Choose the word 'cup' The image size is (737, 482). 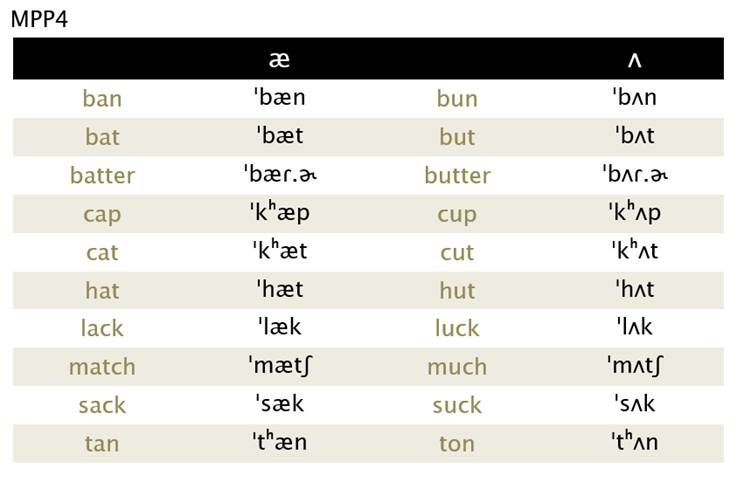click(457, 214)
